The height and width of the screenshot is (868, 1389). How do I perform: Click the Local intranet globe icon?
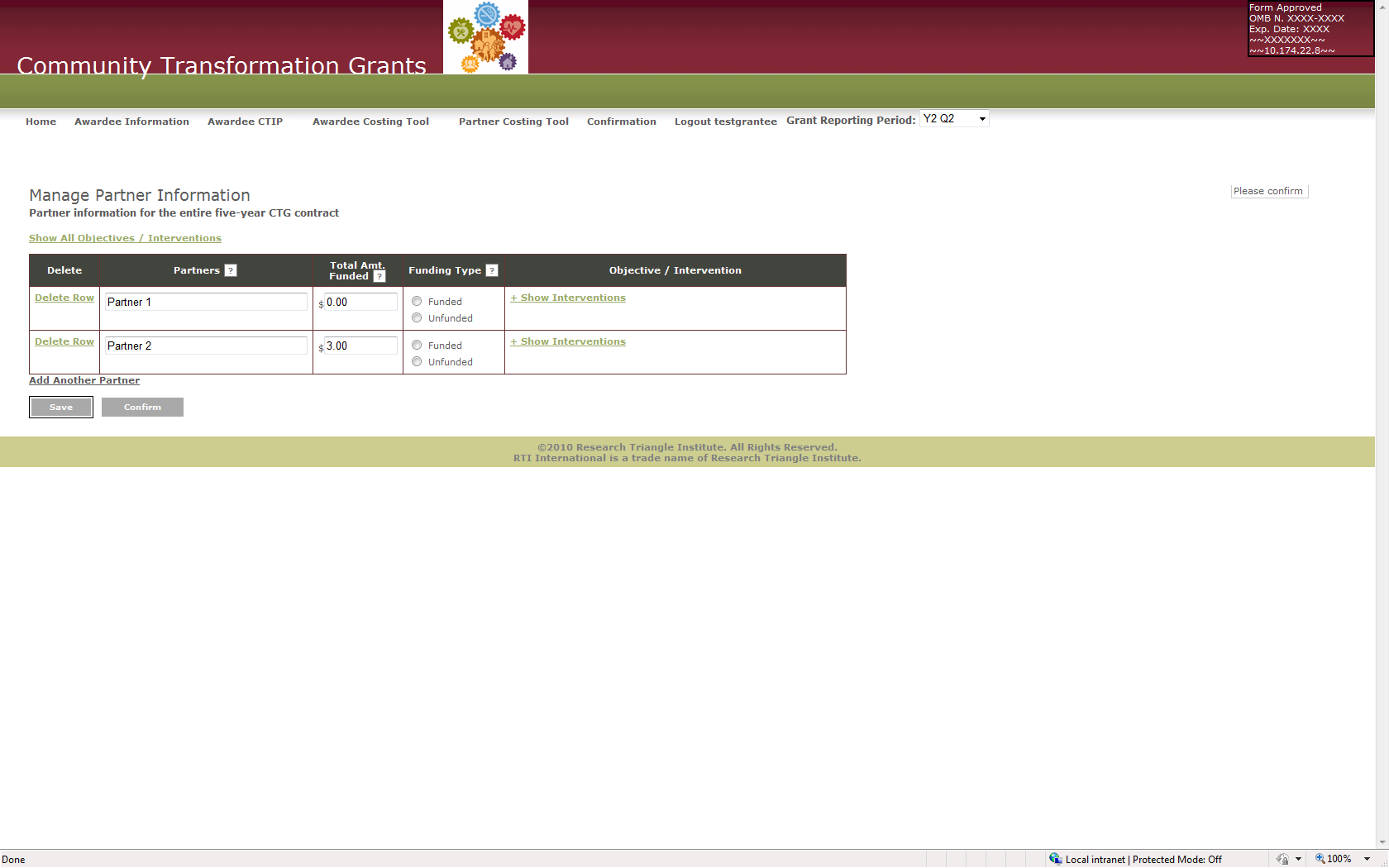click(x=1055, y=859)
